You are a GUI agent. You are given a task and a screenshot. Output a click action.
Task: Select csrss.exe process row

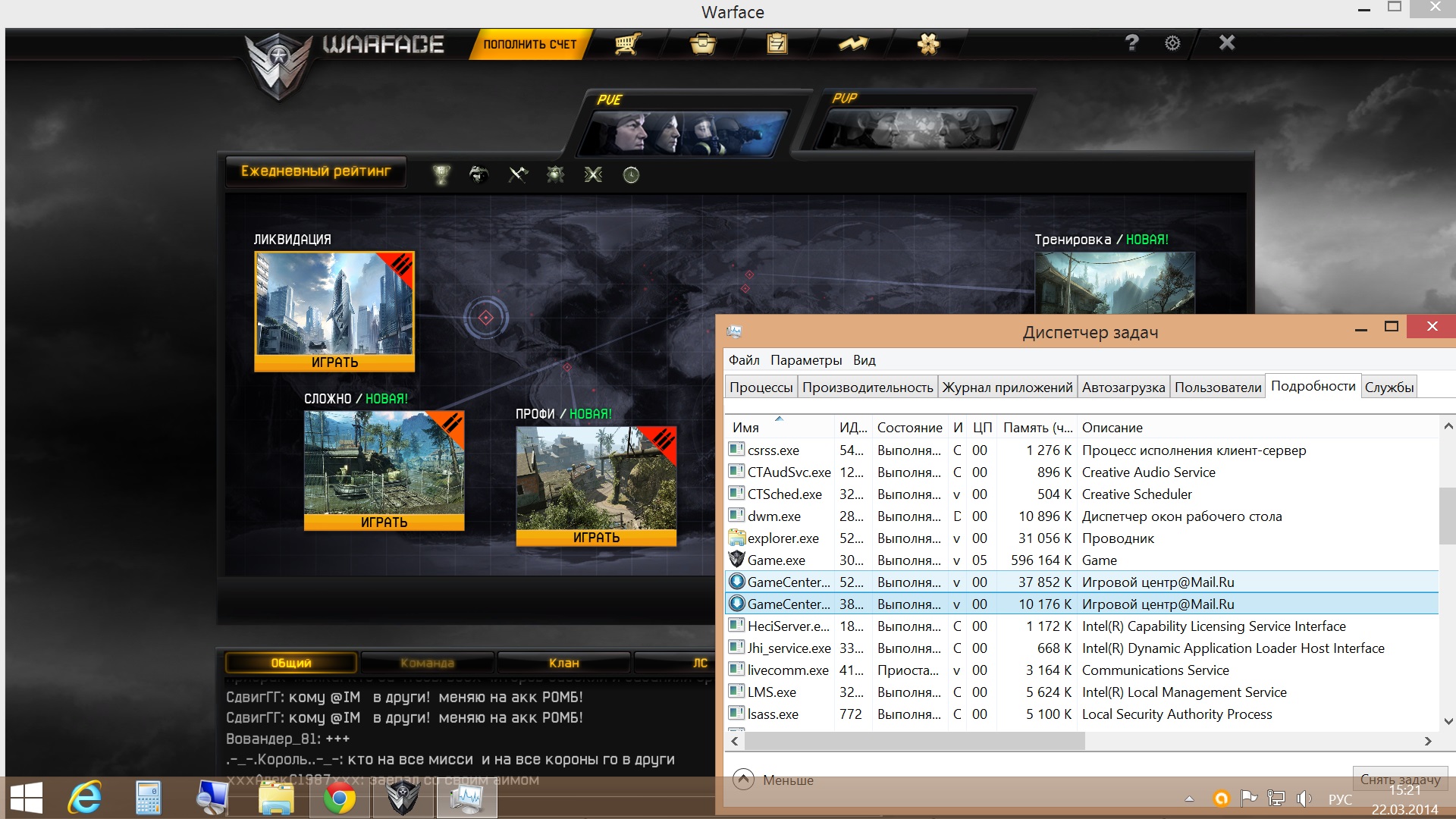pyautogui.click(x=1081, y=450)
